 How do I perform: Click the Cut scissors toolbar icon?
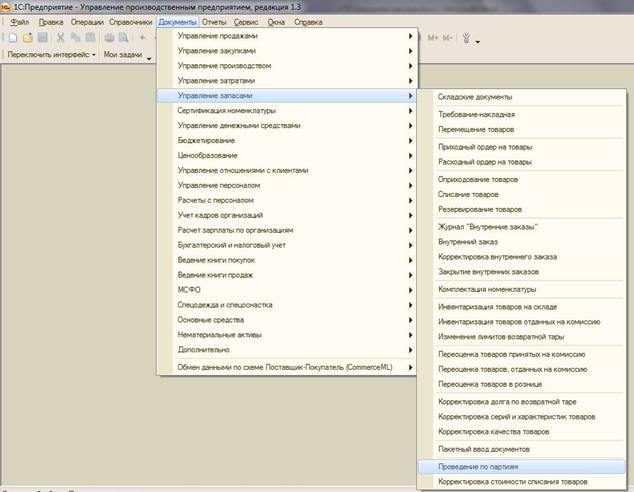click(61, 38)
